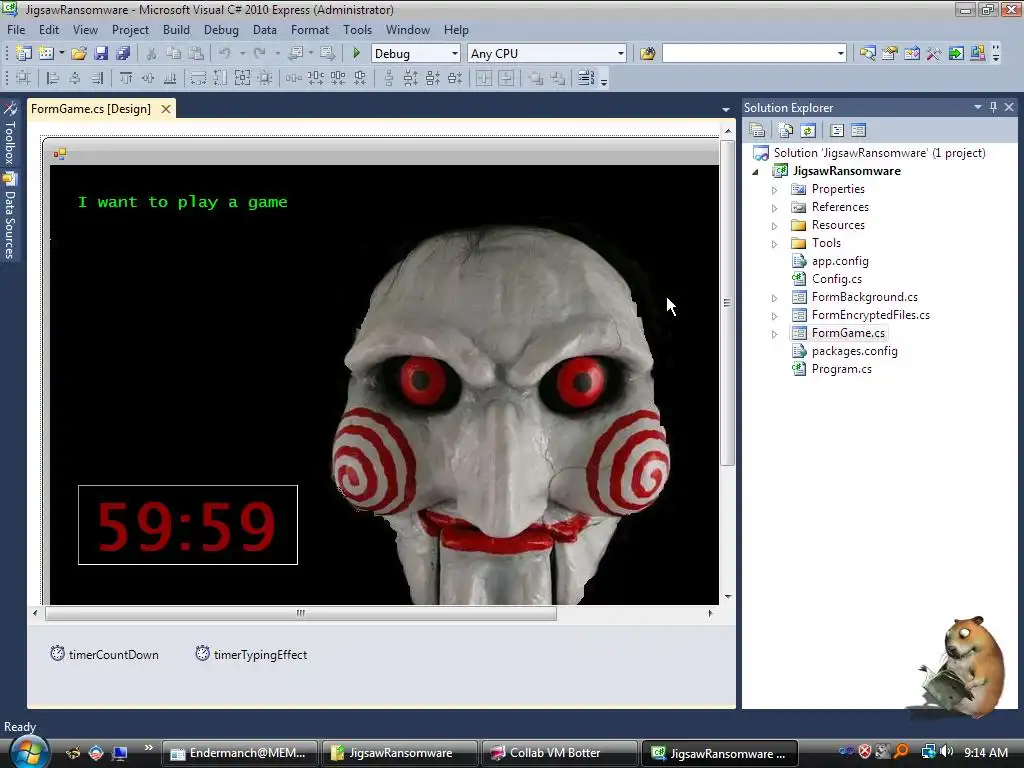Select the 59:59 countdown label on form
Screen dimensions: 1024x768
pos(188,525)
